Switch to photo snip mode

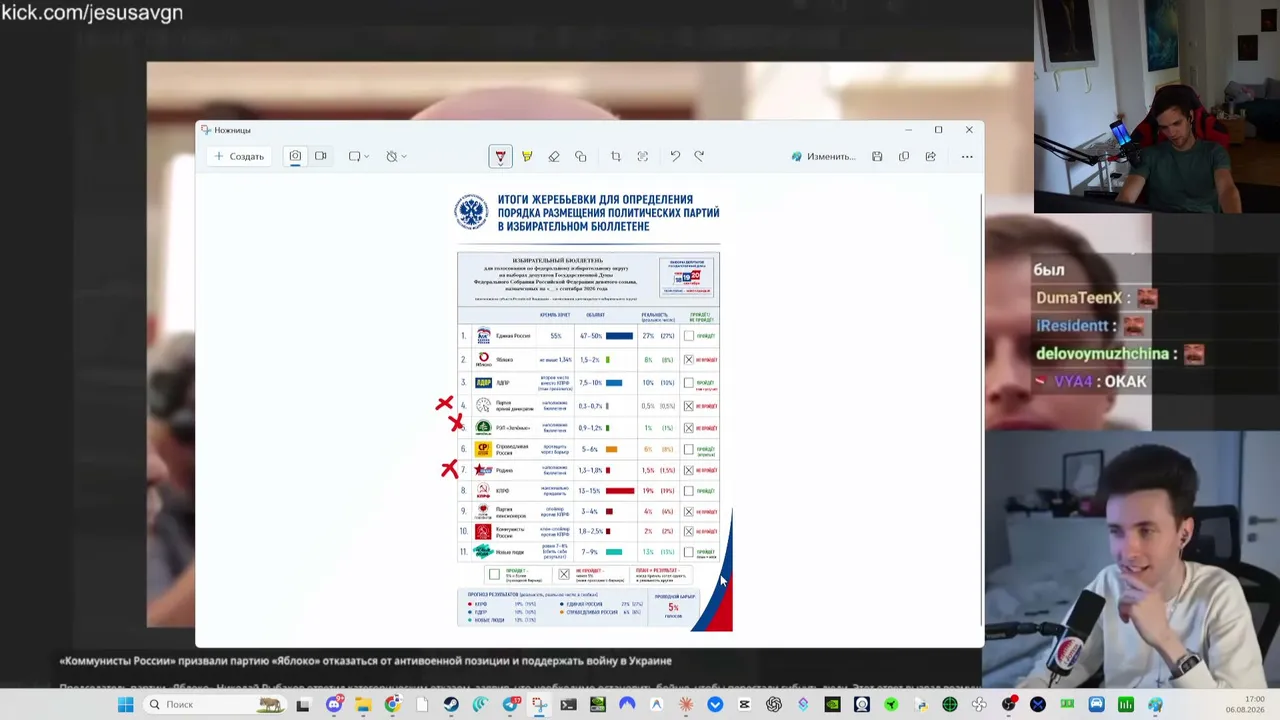(x=295, y=156)
